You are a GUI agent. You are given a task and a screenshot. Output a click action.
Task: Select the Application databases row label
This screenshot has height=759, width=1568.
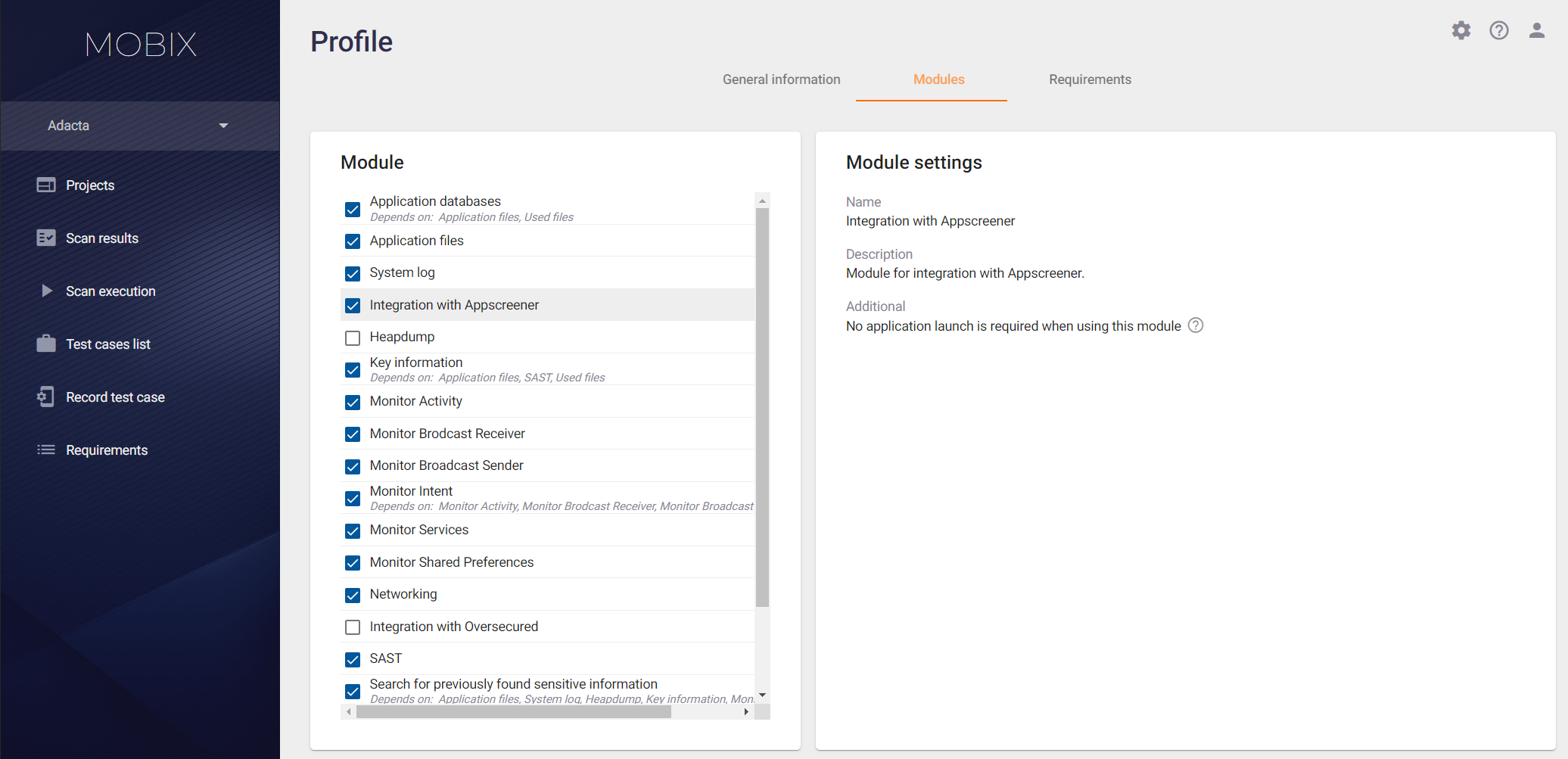(435, 201)
